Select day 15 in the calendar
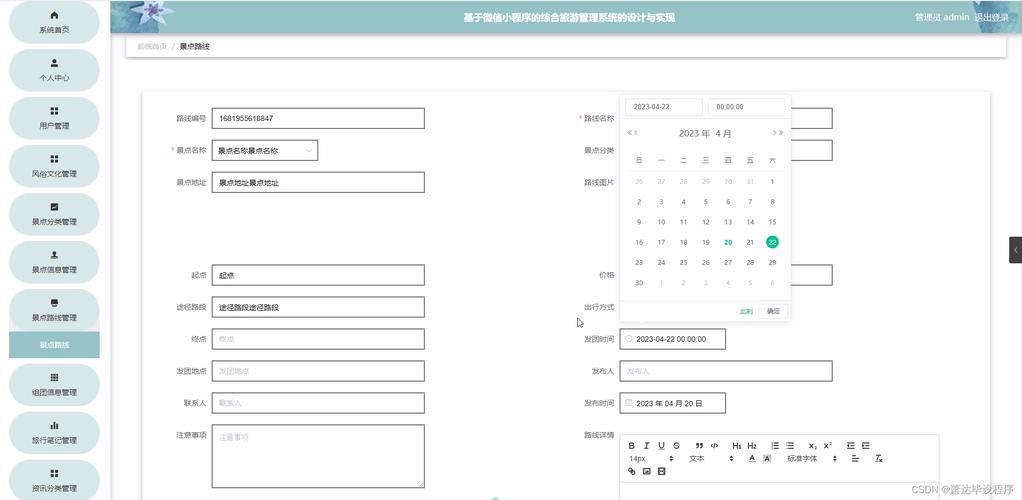This screenshot has width=1022, height=500. 772,222
